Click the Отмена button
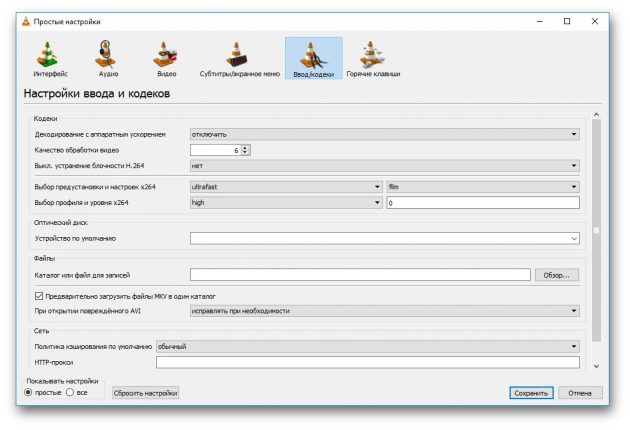Screen dimensions: 630x430 pyautogui.click(x=580, y=393)
